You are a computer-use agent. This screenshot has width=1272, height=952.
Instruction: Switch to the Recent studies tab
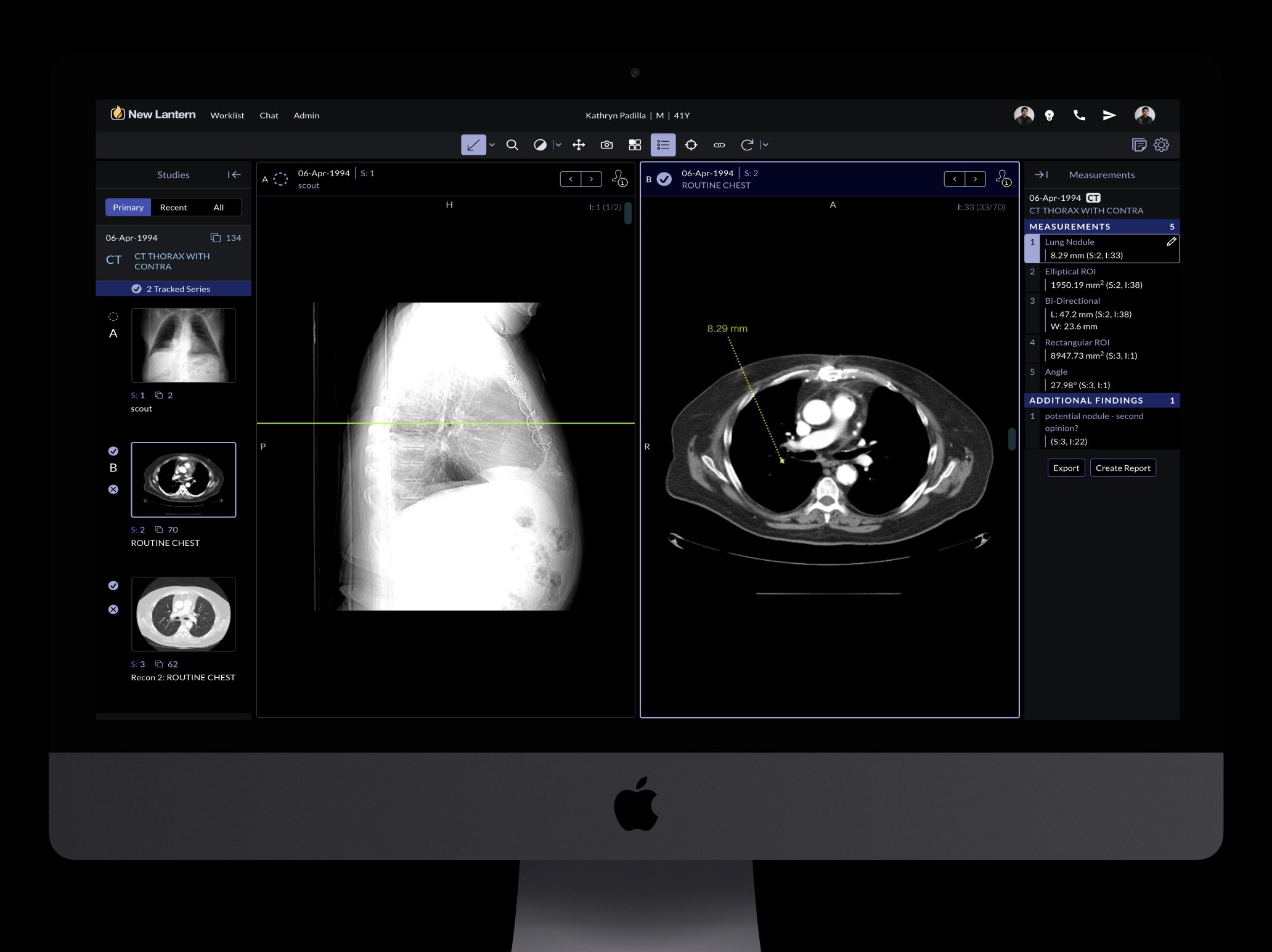point(173,207)
